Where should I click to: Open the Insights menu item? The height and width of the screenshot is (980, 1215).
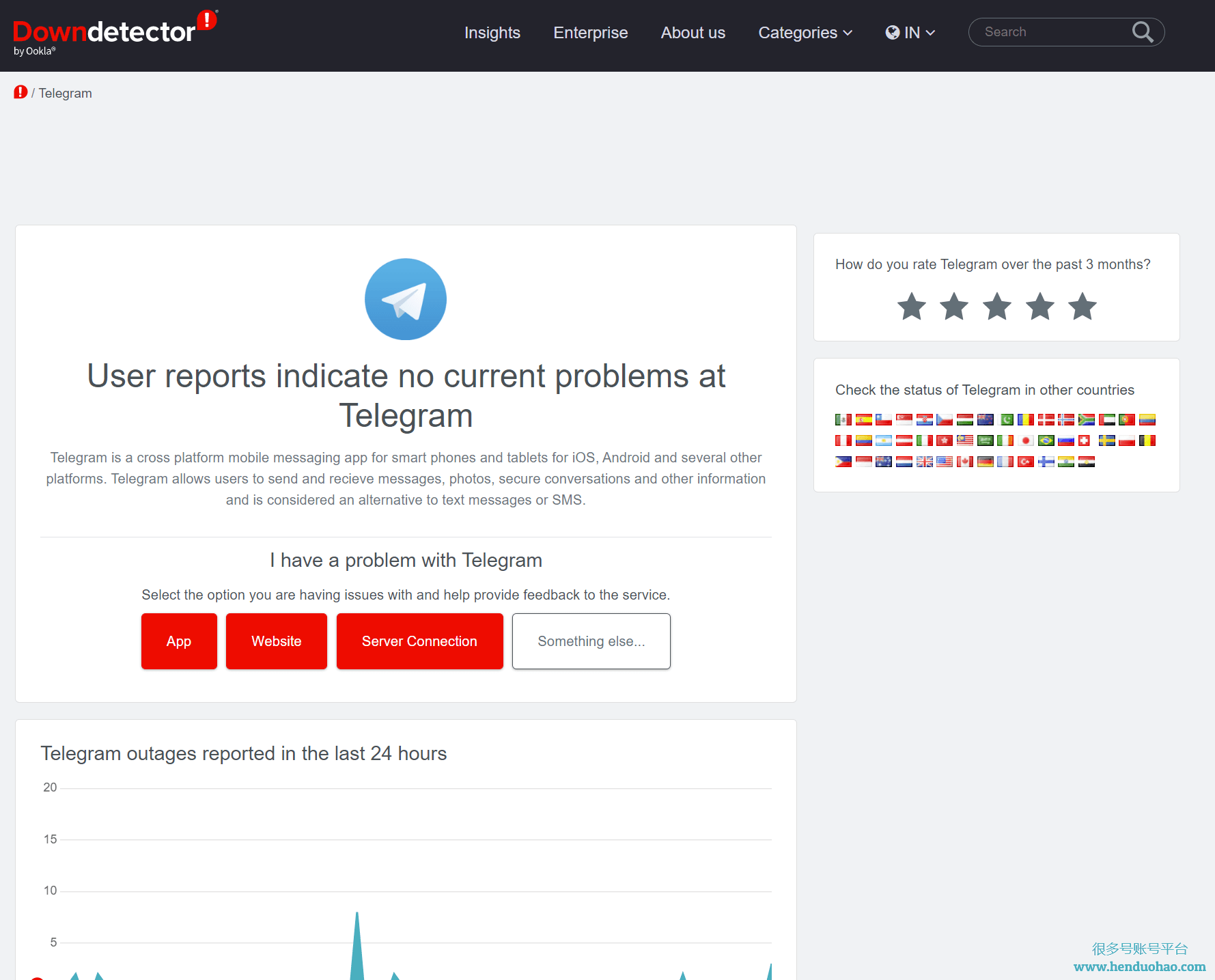(x=492, y=33)
